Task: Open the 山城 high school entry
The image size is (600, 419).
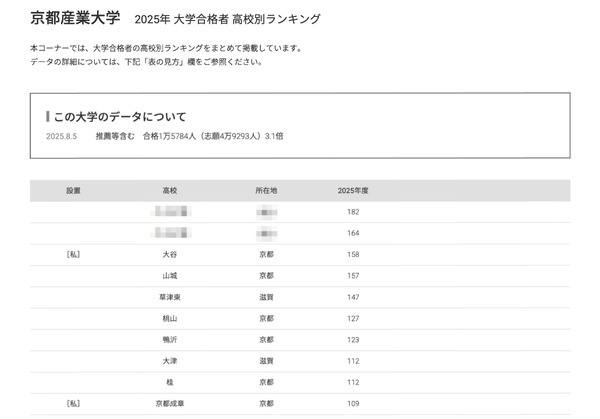Action: [x=169, y=275]
